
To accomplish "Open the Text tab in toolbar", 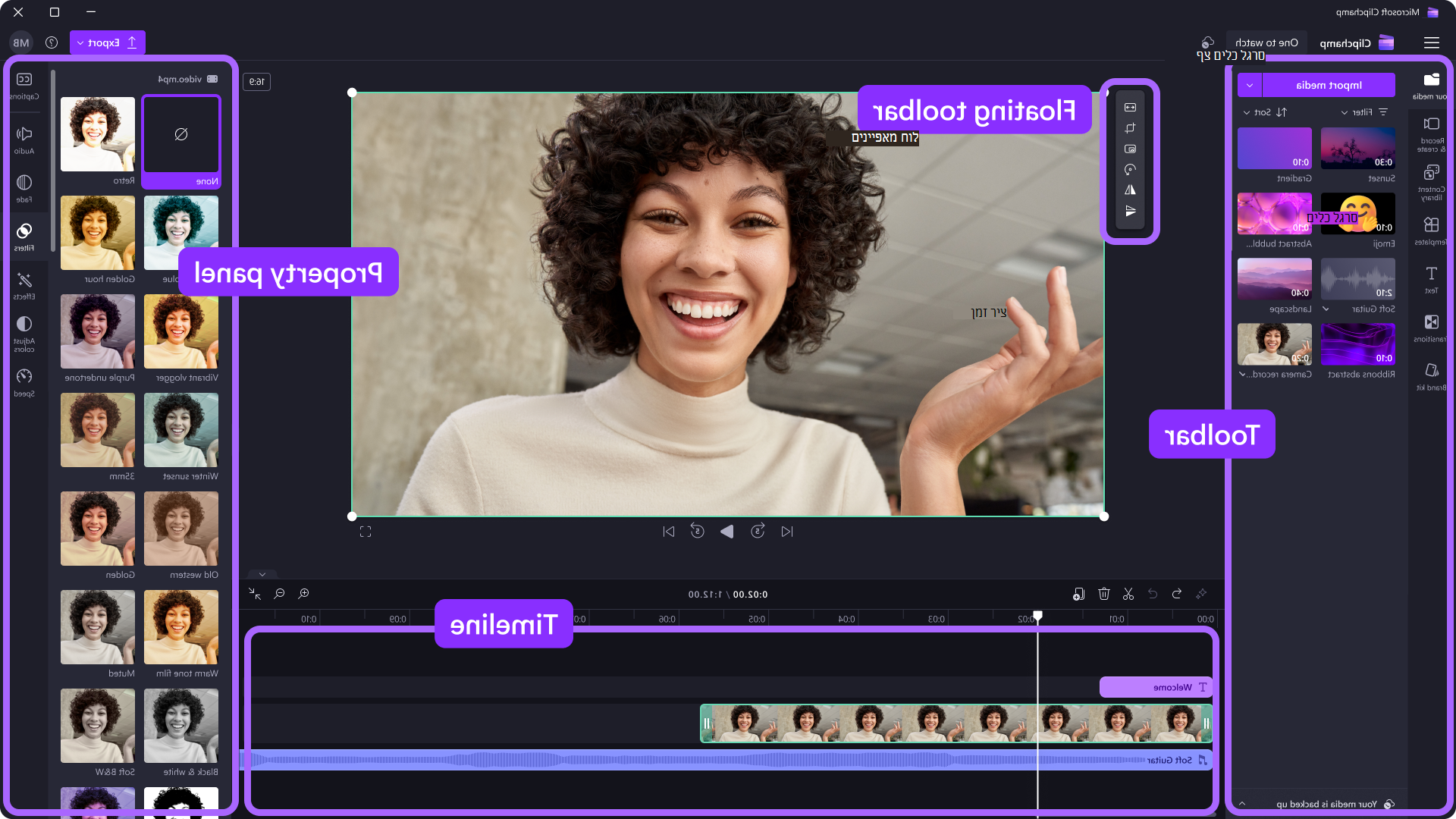I will (1431, 279).
